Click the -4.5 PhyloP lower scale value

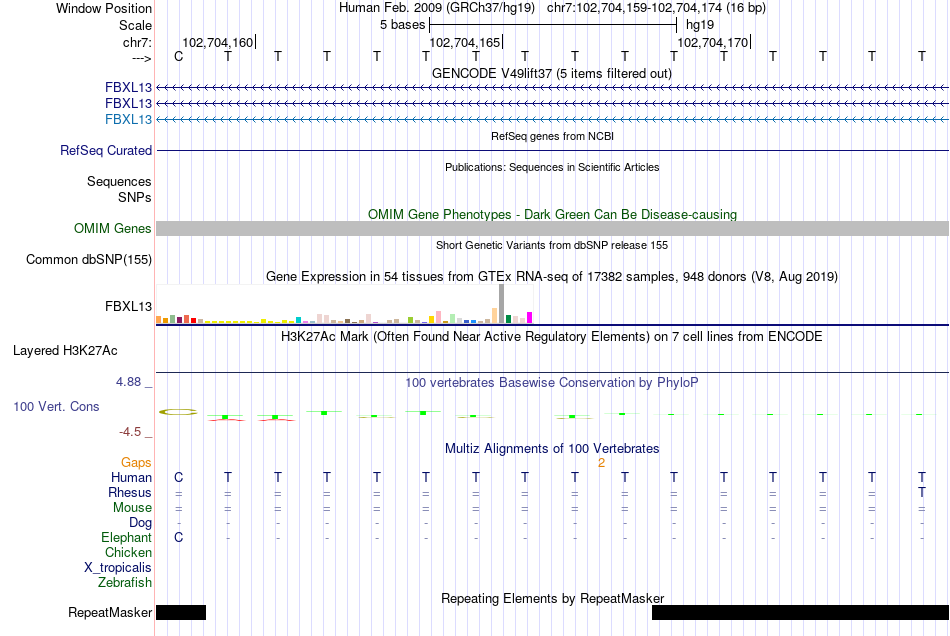tap(130, 432)
